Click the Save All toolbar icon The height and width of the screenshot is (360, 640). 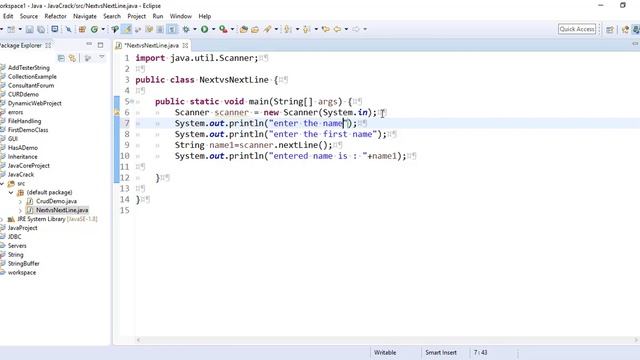point(41,29)
